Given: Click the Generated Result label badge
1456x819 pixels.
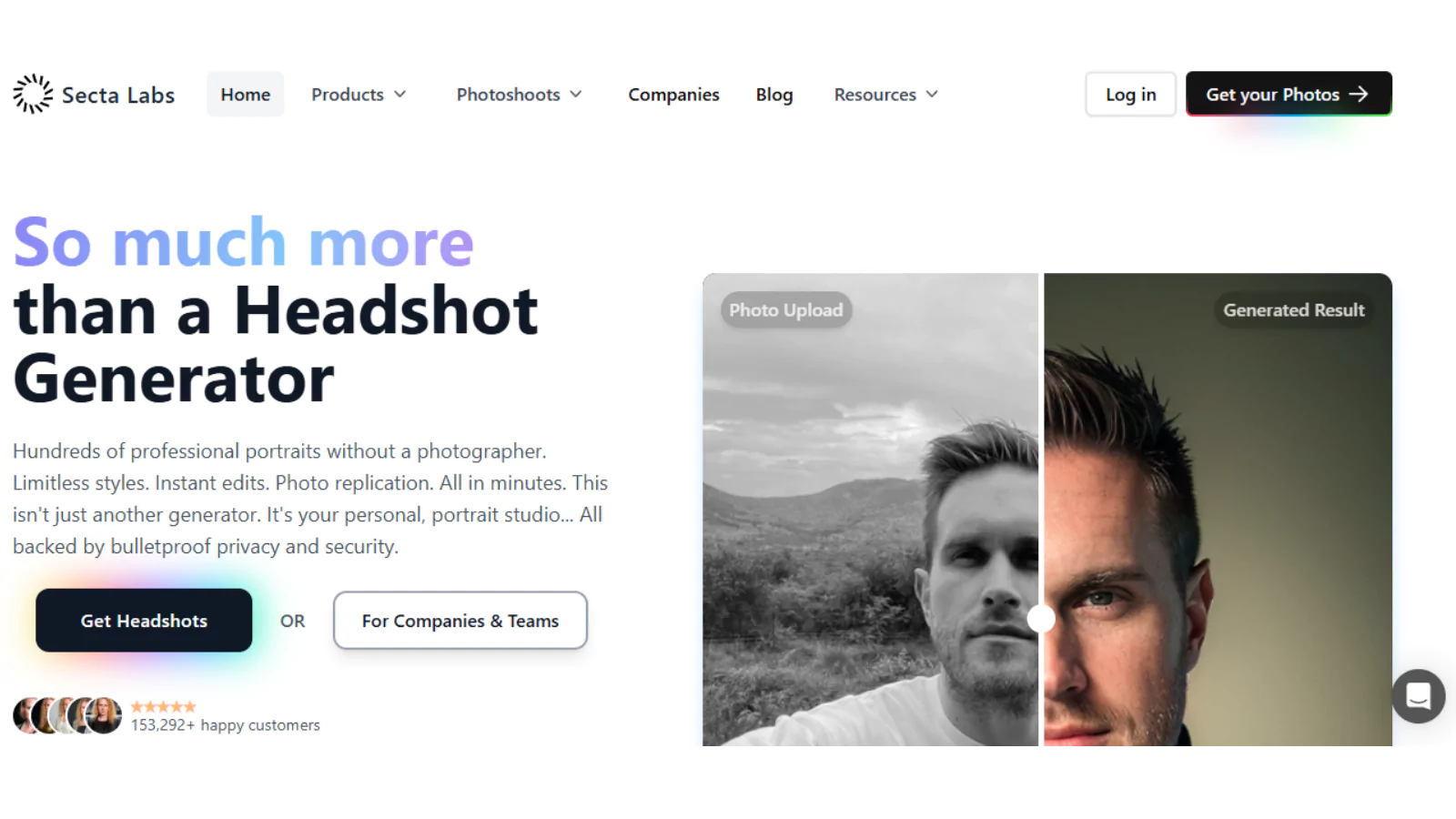Looking at the screenshot, I should click(x=1293, y=310).
